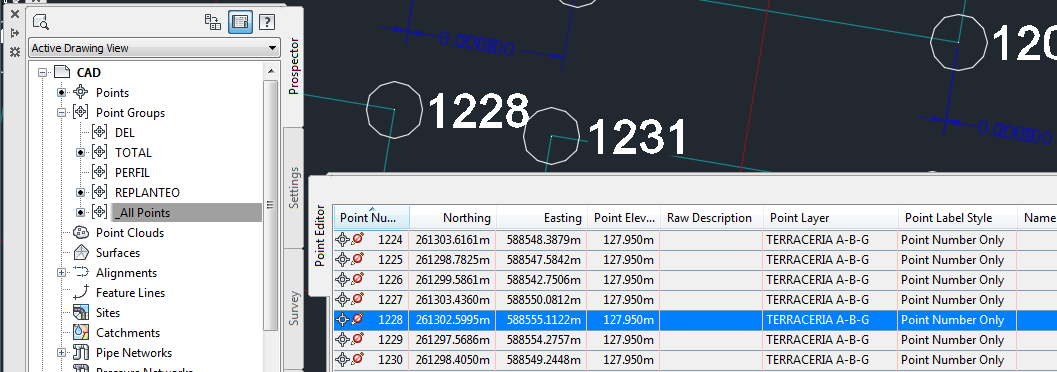
Task: Select Surfaces in the Prospector tree
Action: (x=118, y=253)
